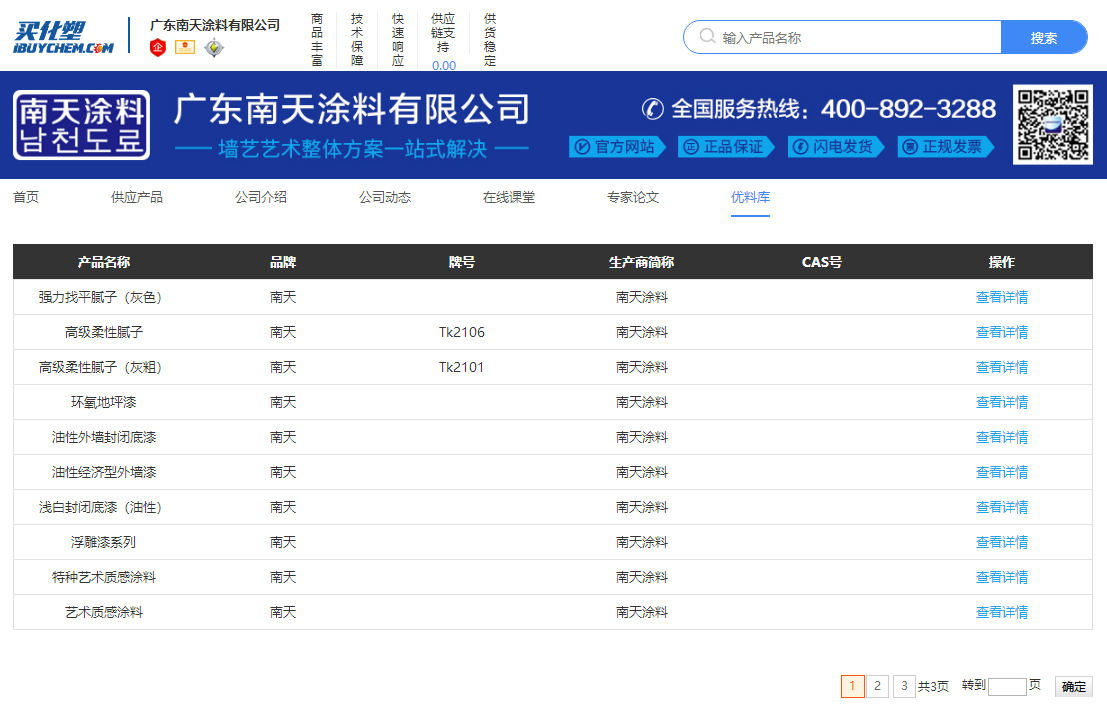The width and height of the screenshot is (1107, 708).
Task: Click the 环氧地坪漆 product name
Action: [104, 402]
